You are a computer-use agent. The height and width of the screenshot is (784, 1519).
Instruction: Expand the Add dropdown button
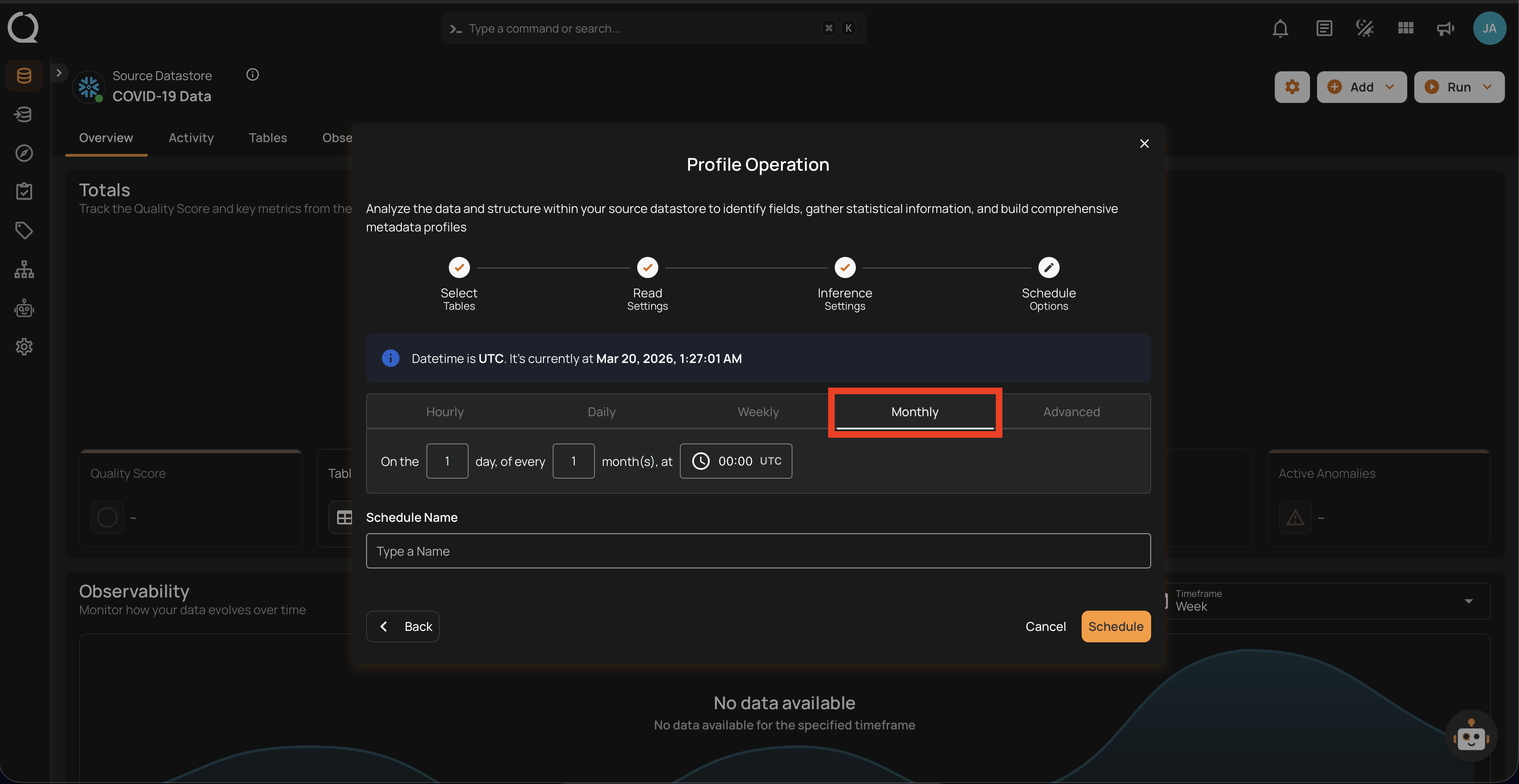1361,87
